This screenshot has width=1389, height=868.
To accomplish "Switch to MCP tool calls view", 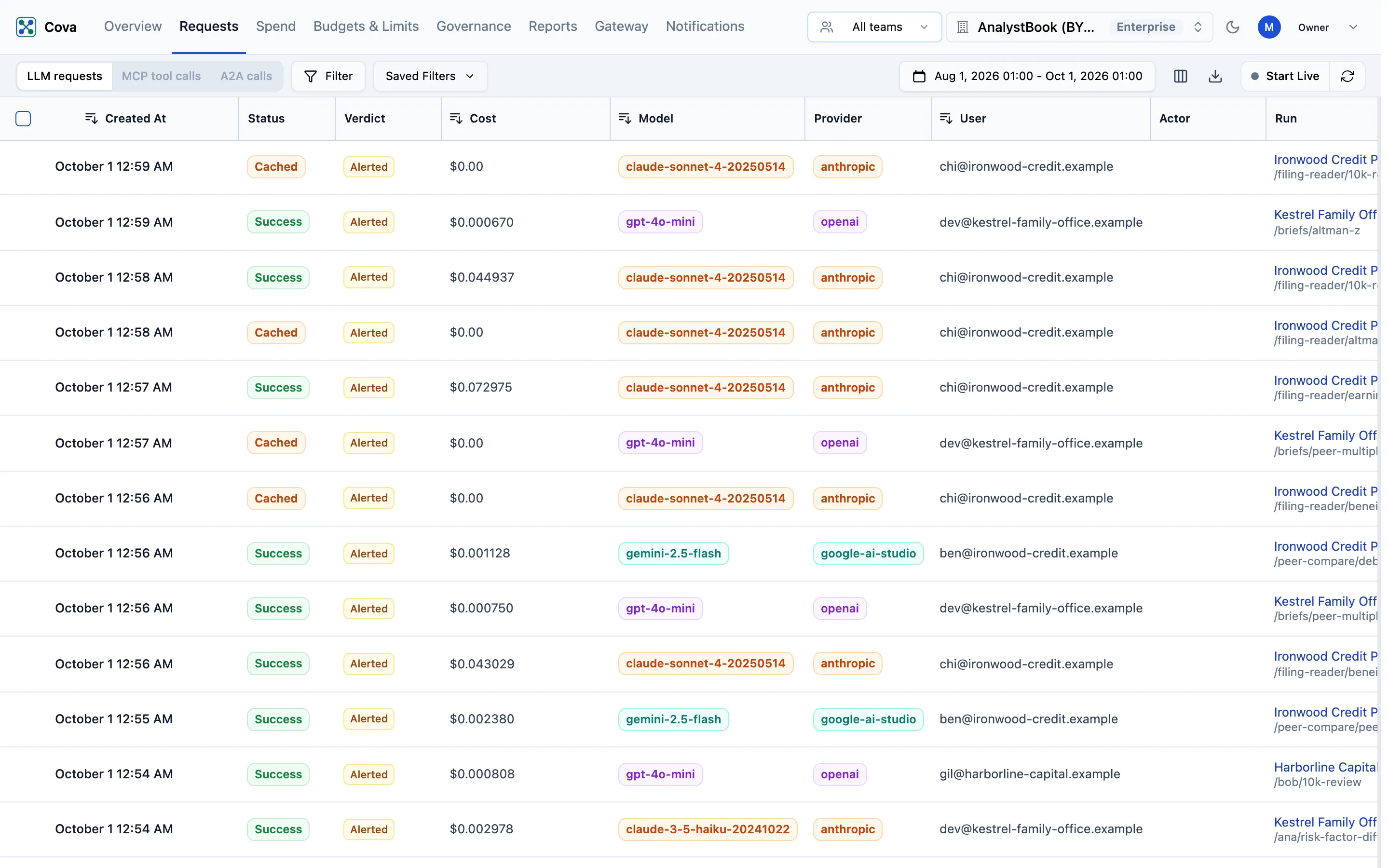I will 161,76.
